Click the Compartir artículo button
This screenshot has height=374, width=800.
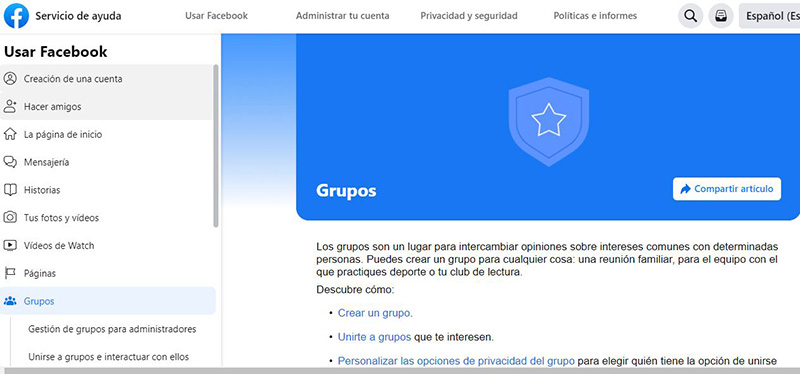point(727,189)
